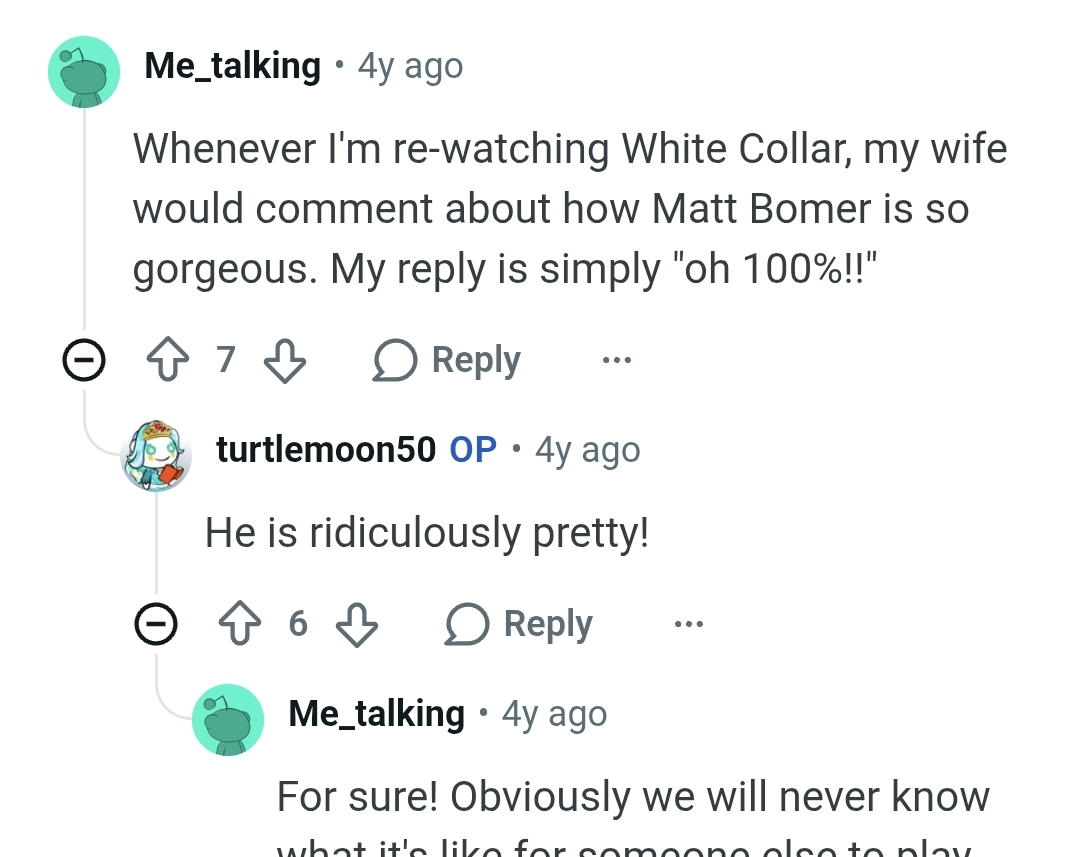Viewport: 1080px width, 857px height.
Task: Open Me_talking's profile avatar at top
Action: [x=84, y=72]
